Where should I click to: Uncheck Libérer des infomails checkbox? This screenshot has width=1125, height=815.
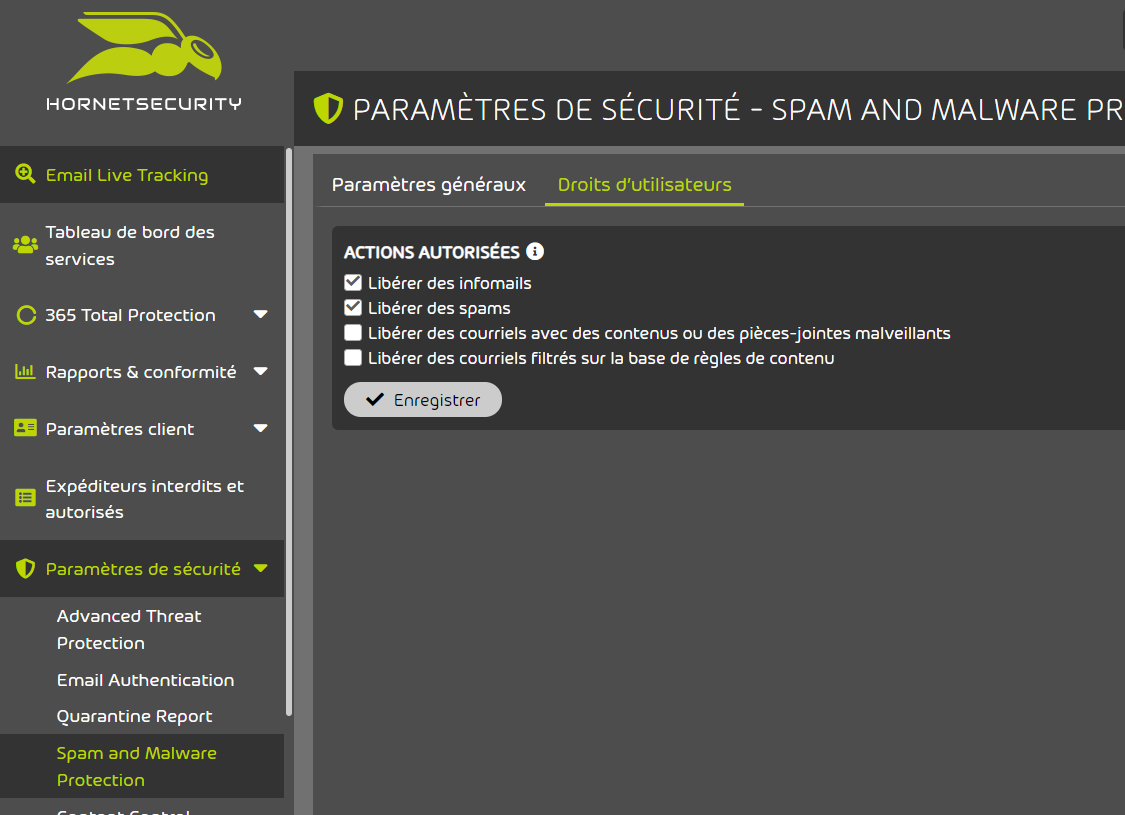(353, 283)
